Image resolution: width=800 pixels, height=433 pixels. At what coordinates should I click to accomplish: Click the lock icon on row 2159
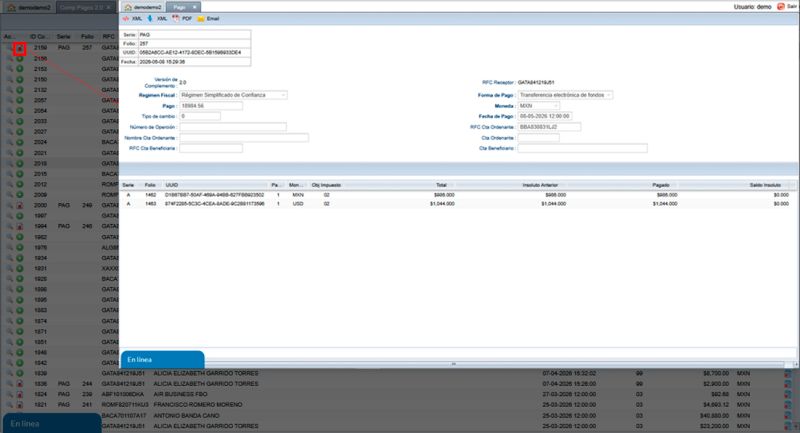(x=20, y=48)
